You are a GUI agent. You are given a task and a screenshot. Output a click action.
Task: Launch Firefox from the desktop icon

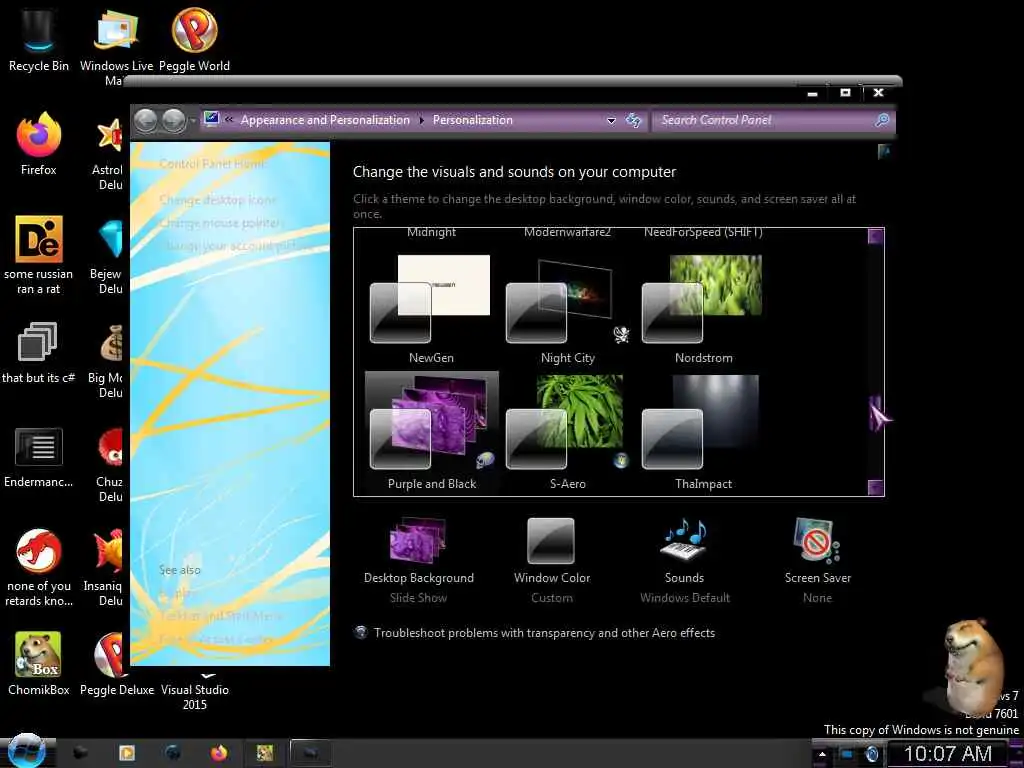39,144
